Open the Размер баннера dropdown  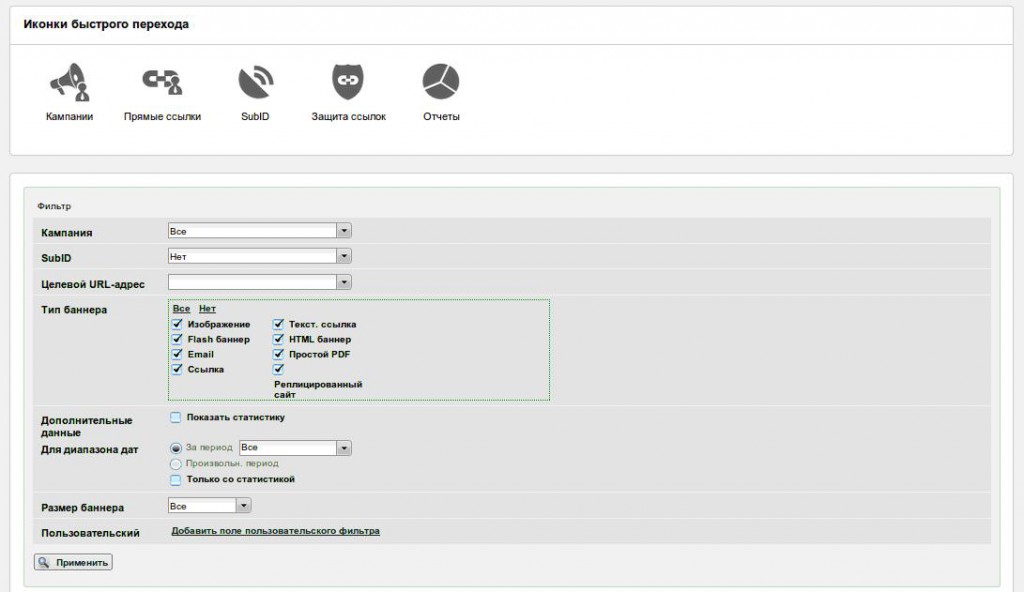click(x=244, y=506)
